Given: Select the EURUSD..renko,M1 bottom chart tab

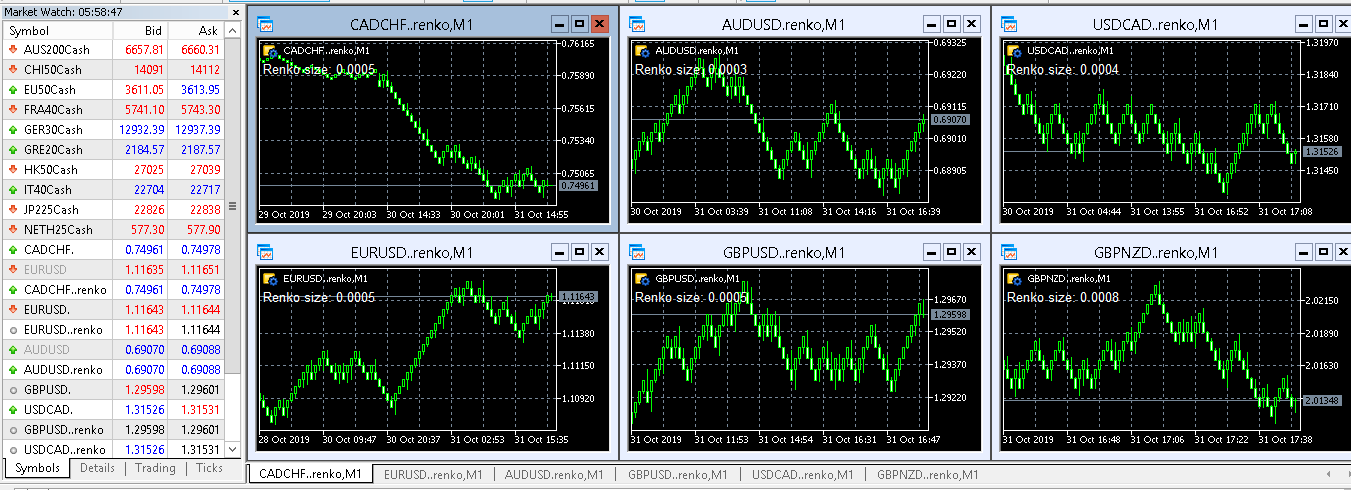Looking at the screenshot, I should (x=433, y=474).
